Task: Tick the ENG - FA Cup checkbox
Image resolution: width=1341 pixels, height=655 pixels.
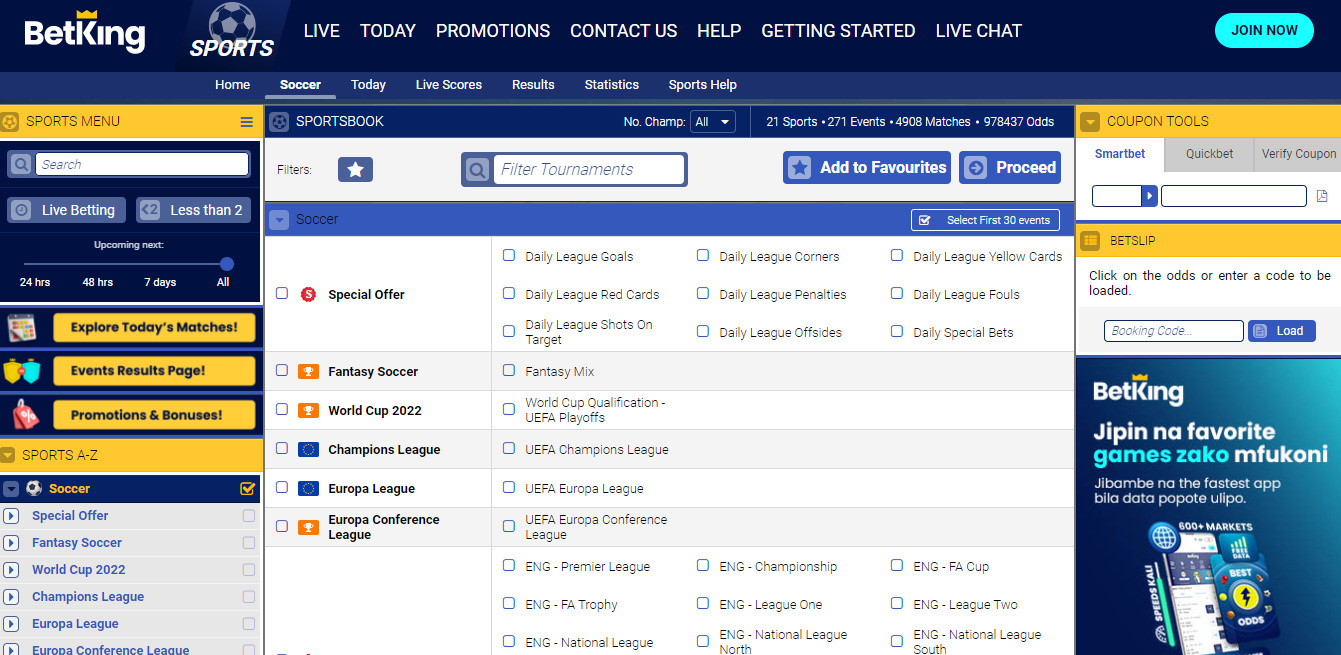Action: point(897,565)
